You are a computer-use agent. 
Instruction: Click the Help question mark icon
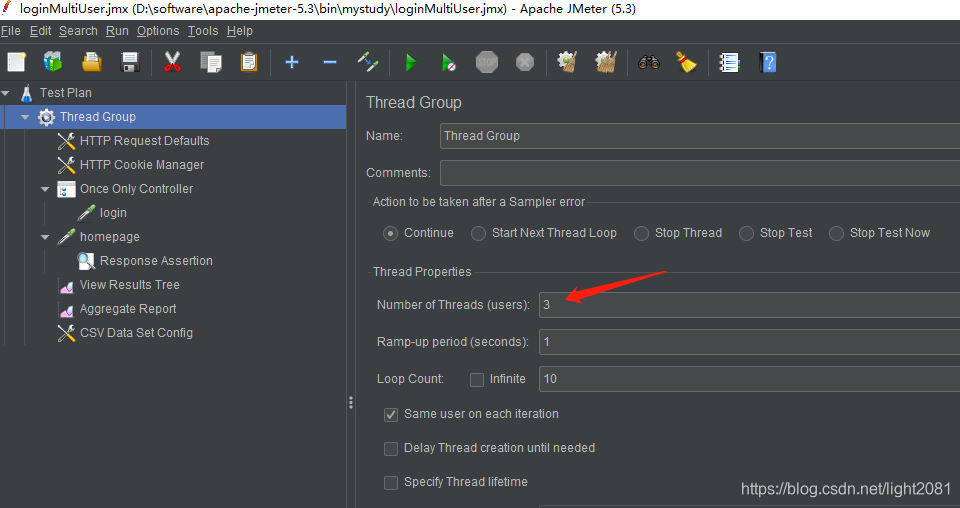[x=767, y=62]
